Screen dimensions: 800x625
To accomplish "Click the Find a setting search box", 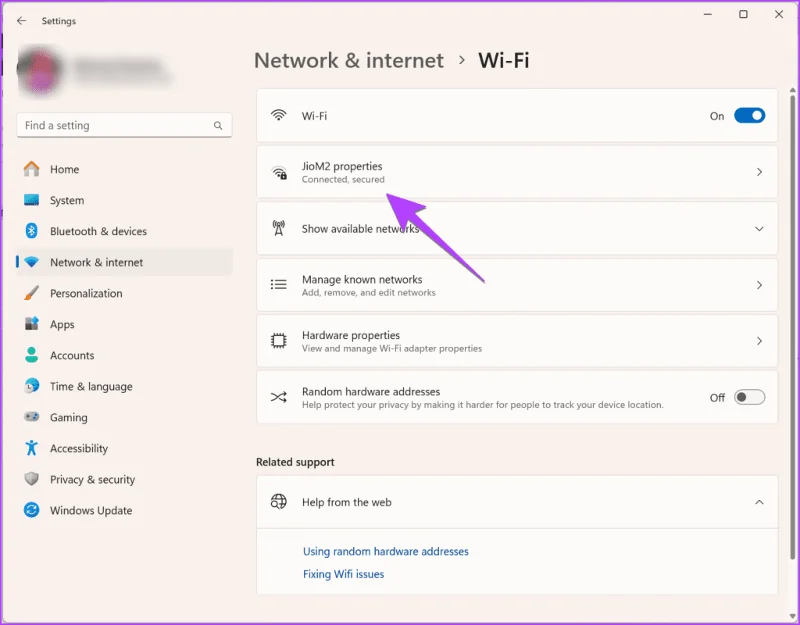I will [124, 126].
